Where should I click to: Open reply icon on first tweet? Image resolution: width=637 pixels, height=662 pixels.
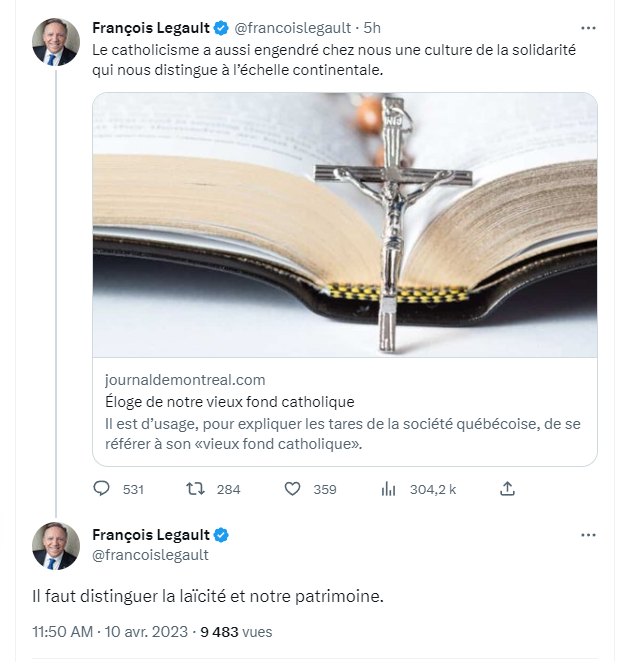[101, 488]
